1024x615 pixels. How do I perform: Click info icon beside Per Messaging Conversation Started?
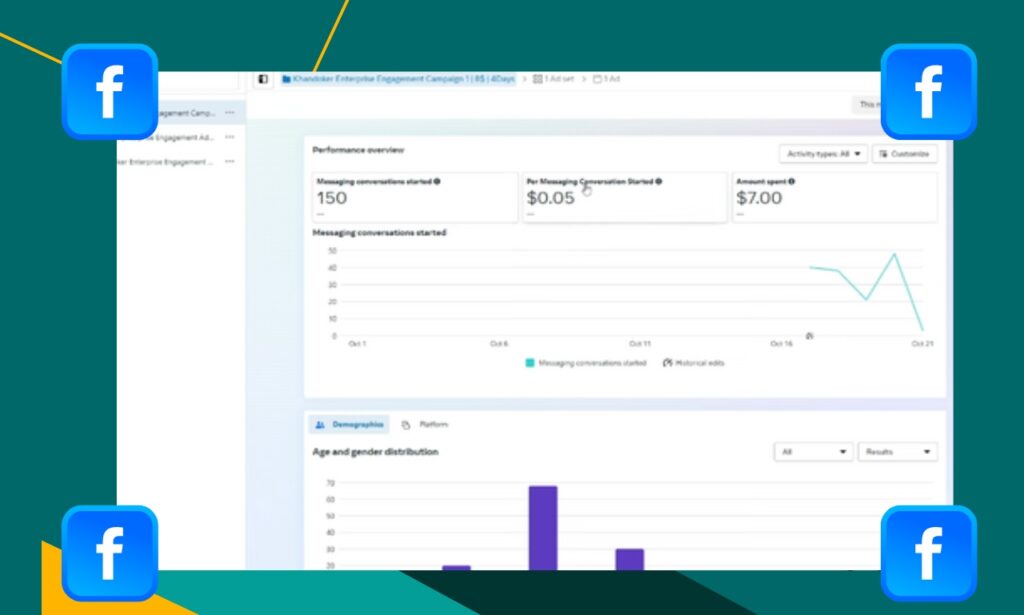coord(658,182)
